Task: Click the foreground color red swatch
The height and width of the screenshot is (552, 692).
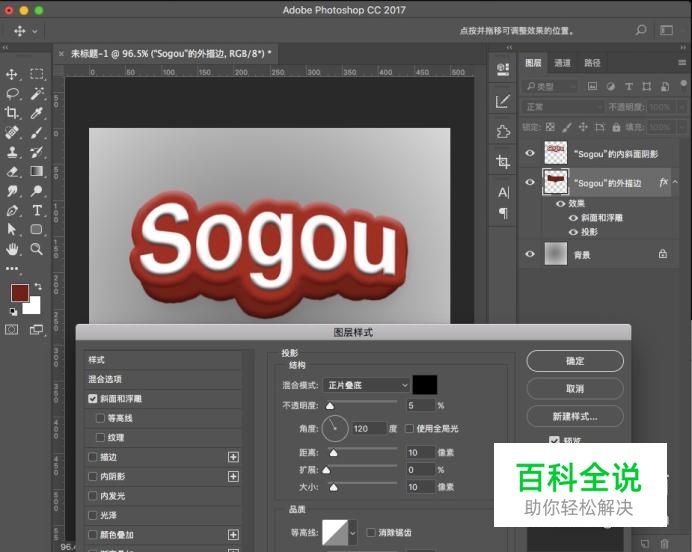Action: [19, 293]
